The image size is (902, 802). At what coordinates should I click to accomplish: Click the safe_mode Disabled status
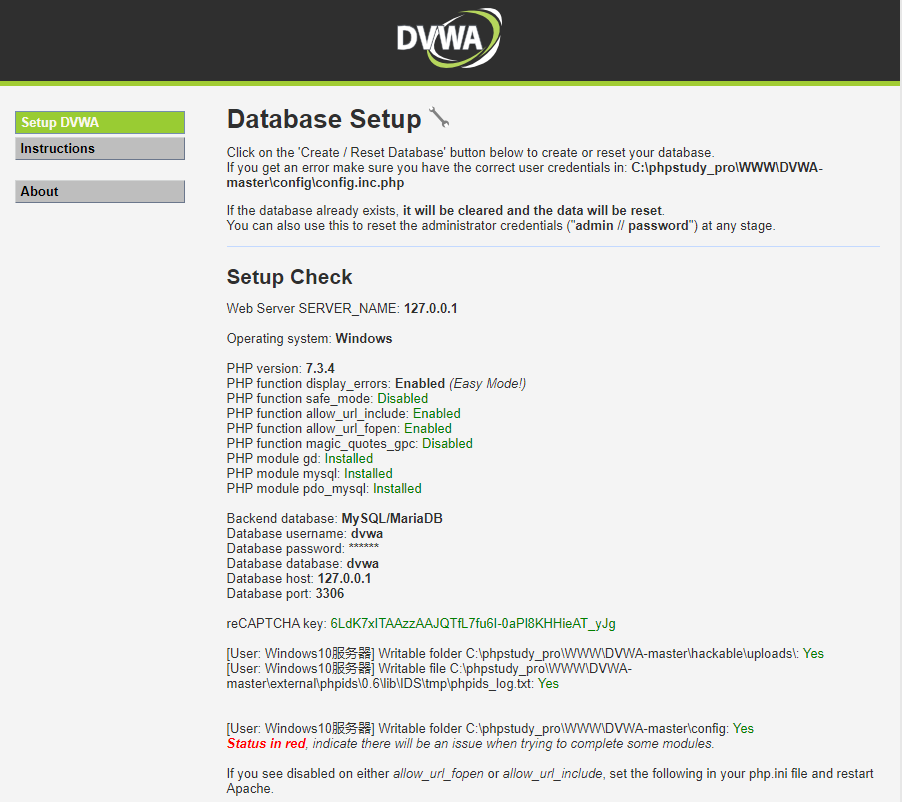pyautogui.click(x=402, y=399)
